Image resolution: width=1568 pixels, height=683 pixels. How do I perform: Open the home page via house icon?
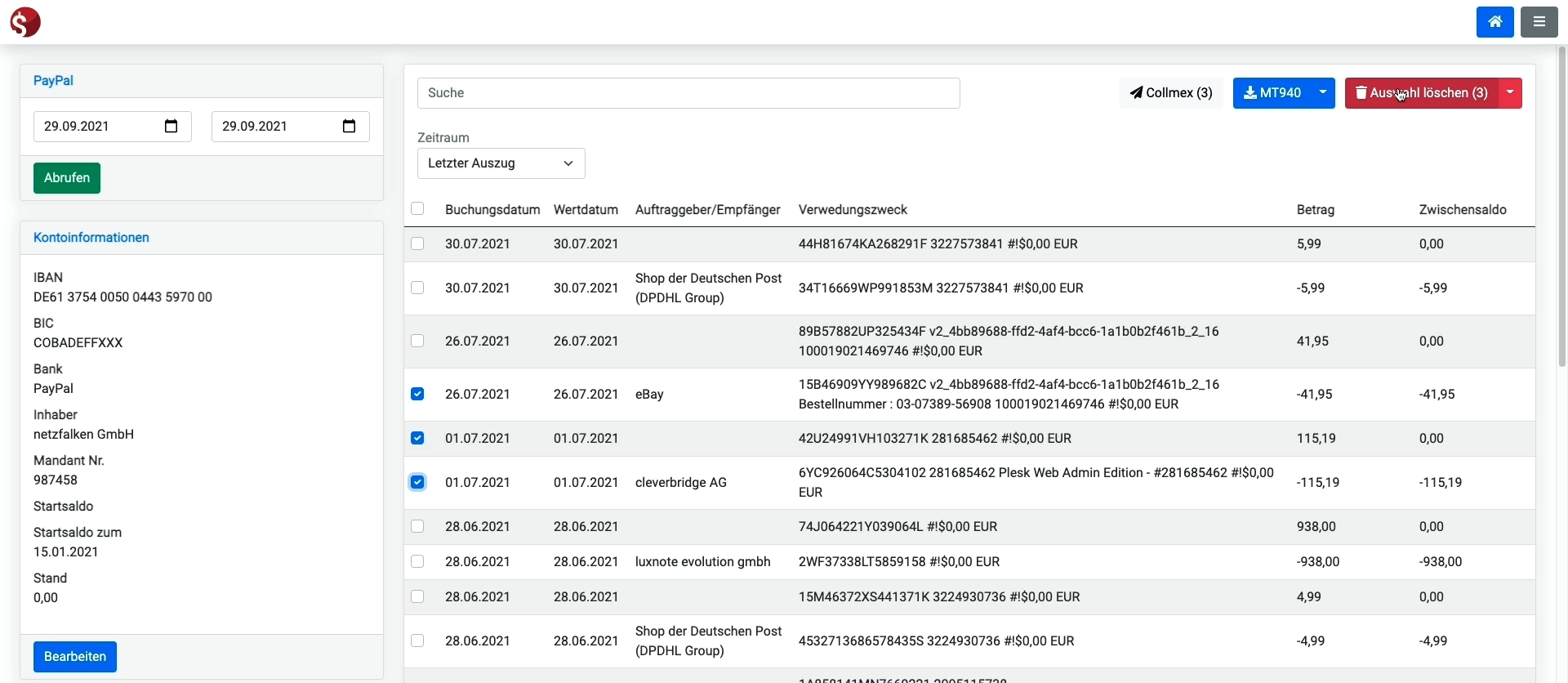(x=1494, y=22)
